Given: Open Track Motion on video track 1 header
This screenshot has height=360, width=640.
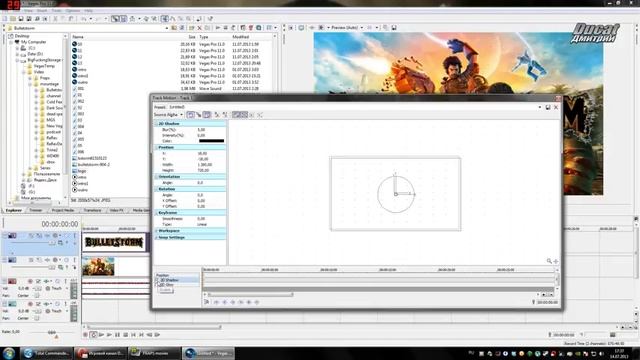Looking at the screenshot, I should coord(39,236).
